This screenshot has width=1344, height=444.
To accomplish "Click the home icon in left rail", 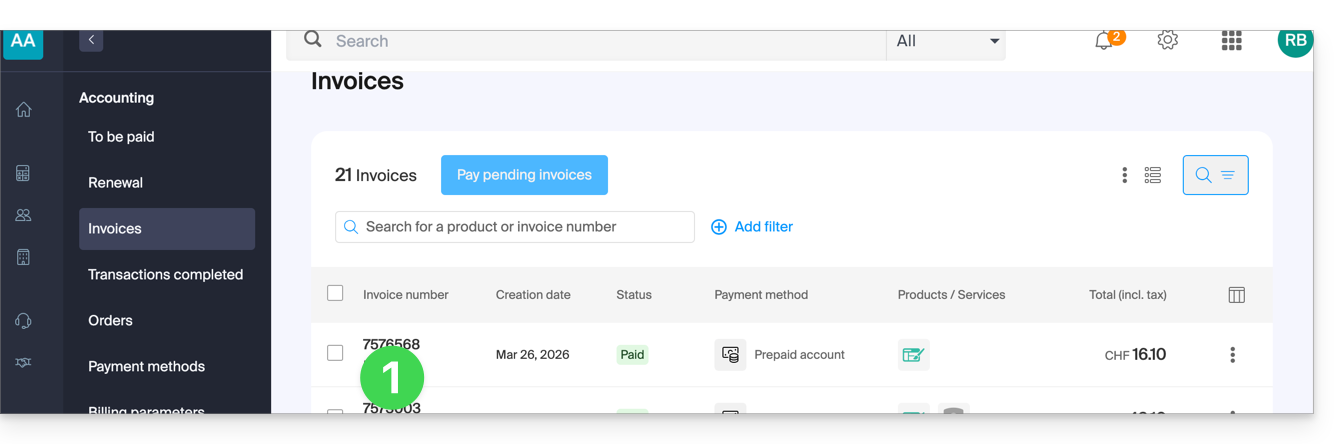I will click(x=24, y=110).
